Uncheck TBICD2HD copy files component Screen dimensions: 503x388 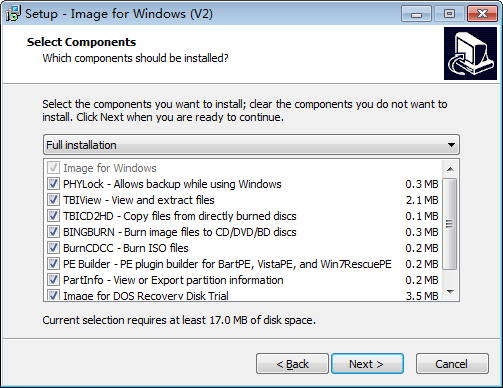(53, 216)
